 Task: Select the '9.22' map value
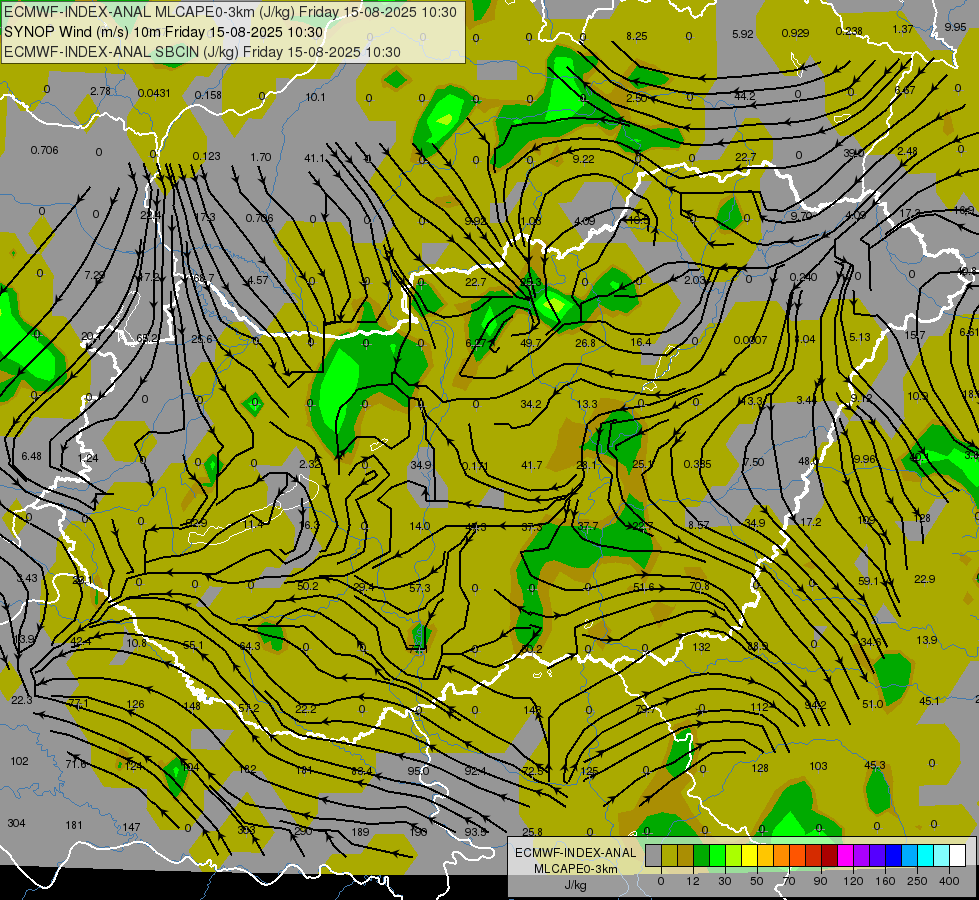pos(583,159)
